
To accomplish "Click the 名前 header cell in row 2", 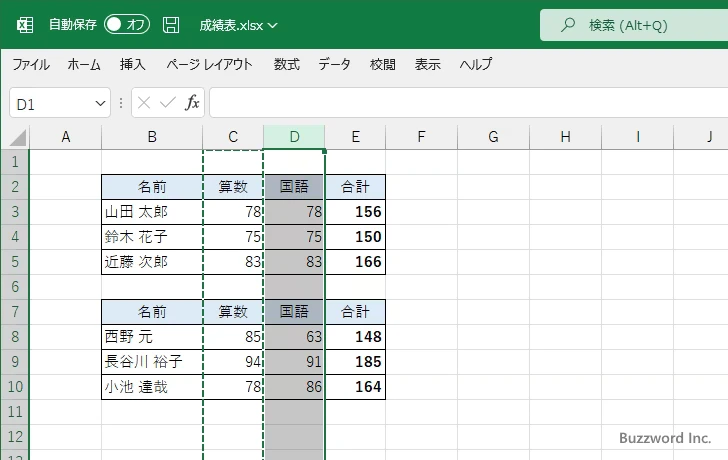I will pos(152,187).
